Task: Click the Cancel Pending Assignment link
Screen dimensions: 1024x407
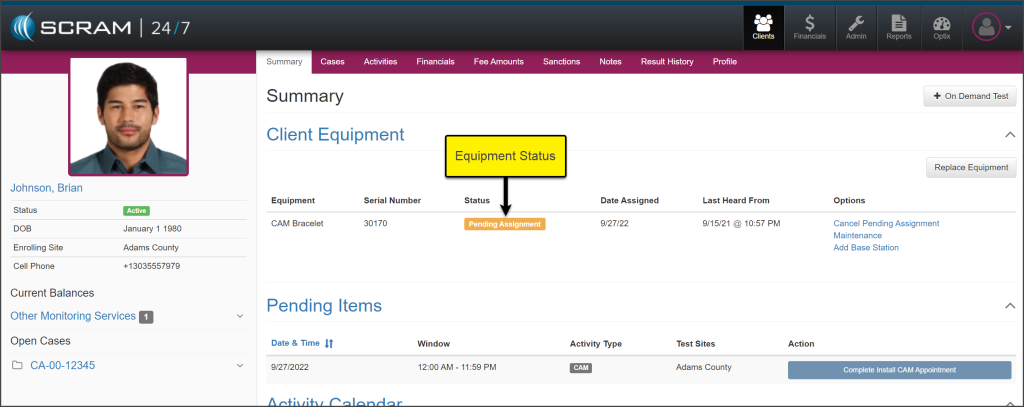Action: tap(886, 223)
